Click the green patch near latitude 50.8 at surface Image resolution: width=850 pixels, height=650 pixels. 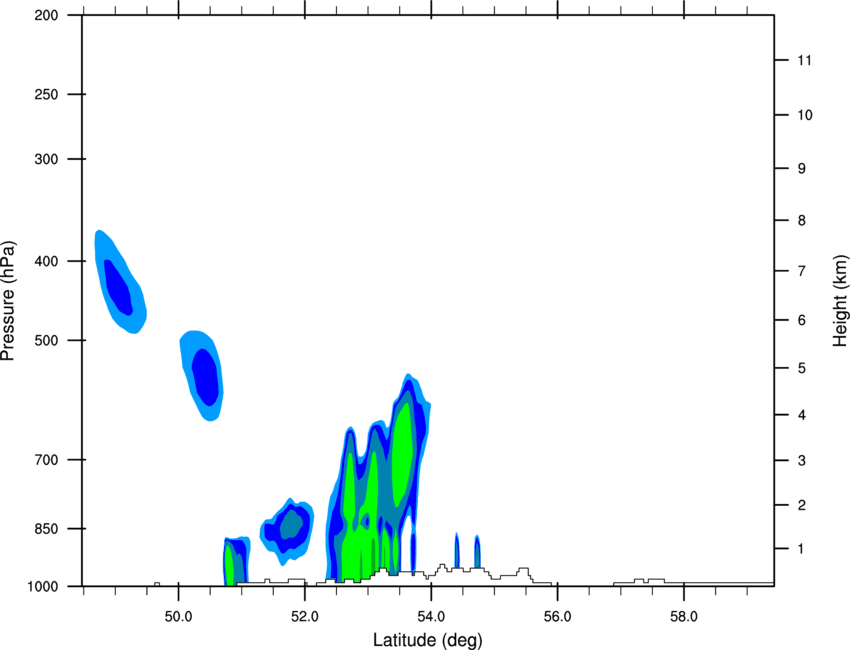[229, 564]
